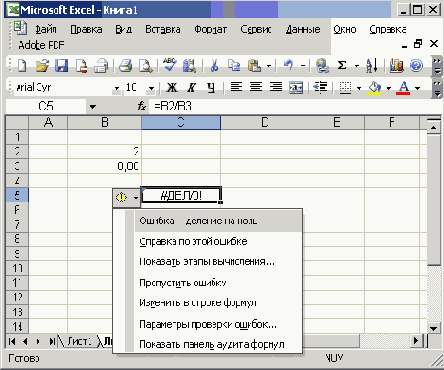Click the fx Insert Function icon
Viewport: 444px width, 370px height.
click(x=142, y=106)
